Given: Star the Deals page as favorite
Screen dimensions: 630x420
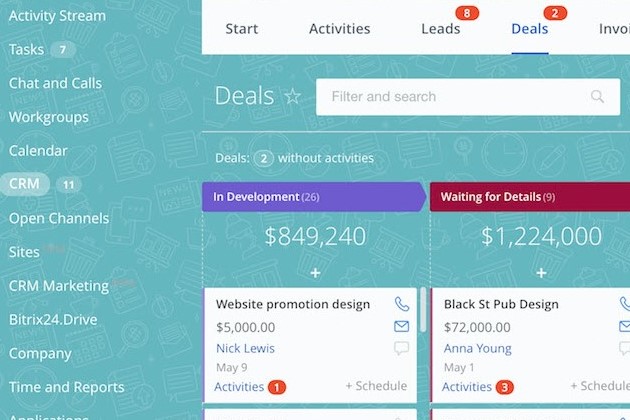Looking at the screenshot, I should (292, 97).
